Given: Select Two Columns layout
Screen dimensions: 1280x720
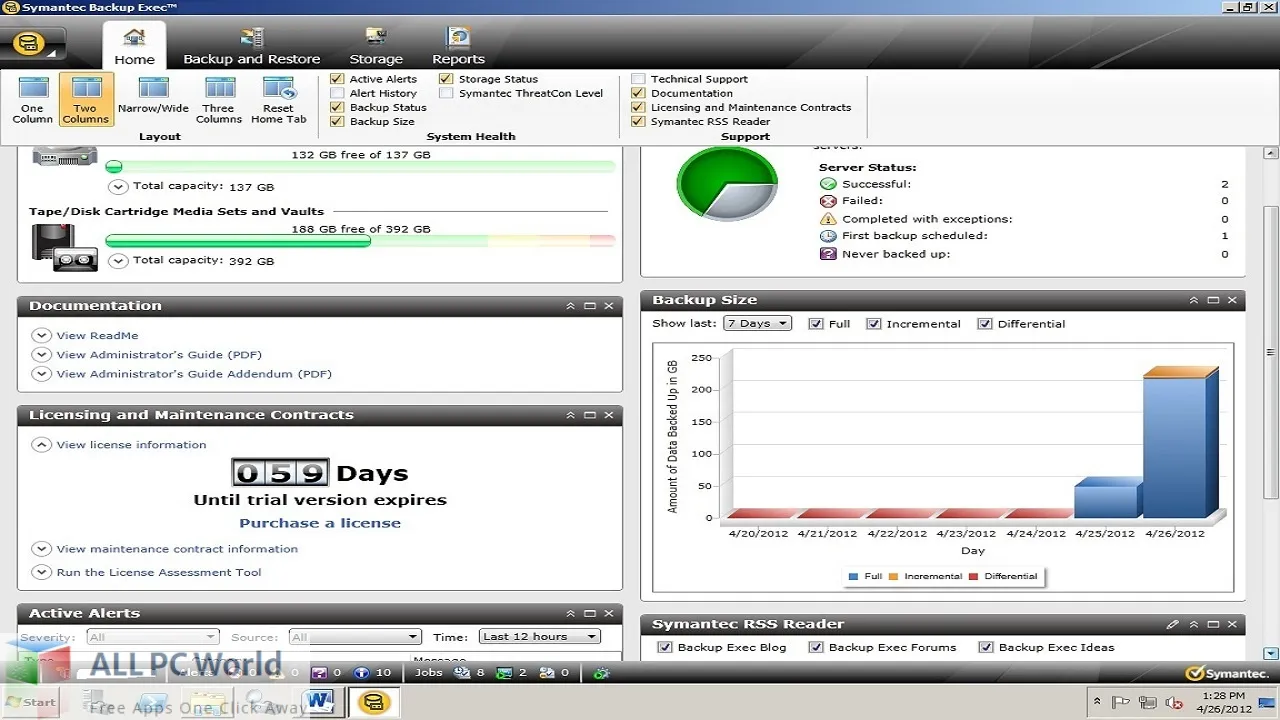Looking at the screenshot, I should coord(86,99).
